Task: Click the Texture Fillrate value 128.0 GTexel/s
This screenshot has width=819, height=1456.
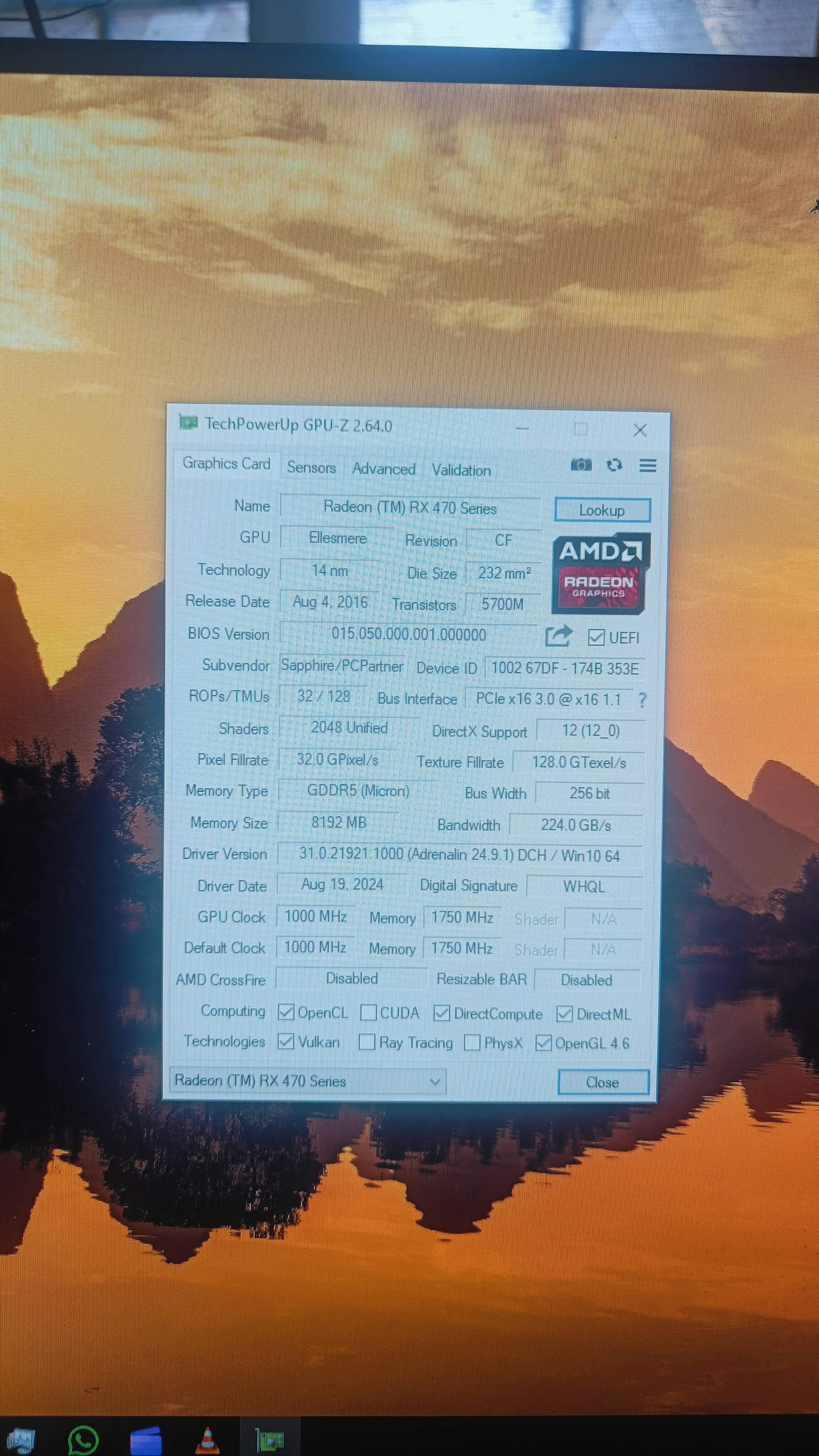Action: click(x=579, y=762)
